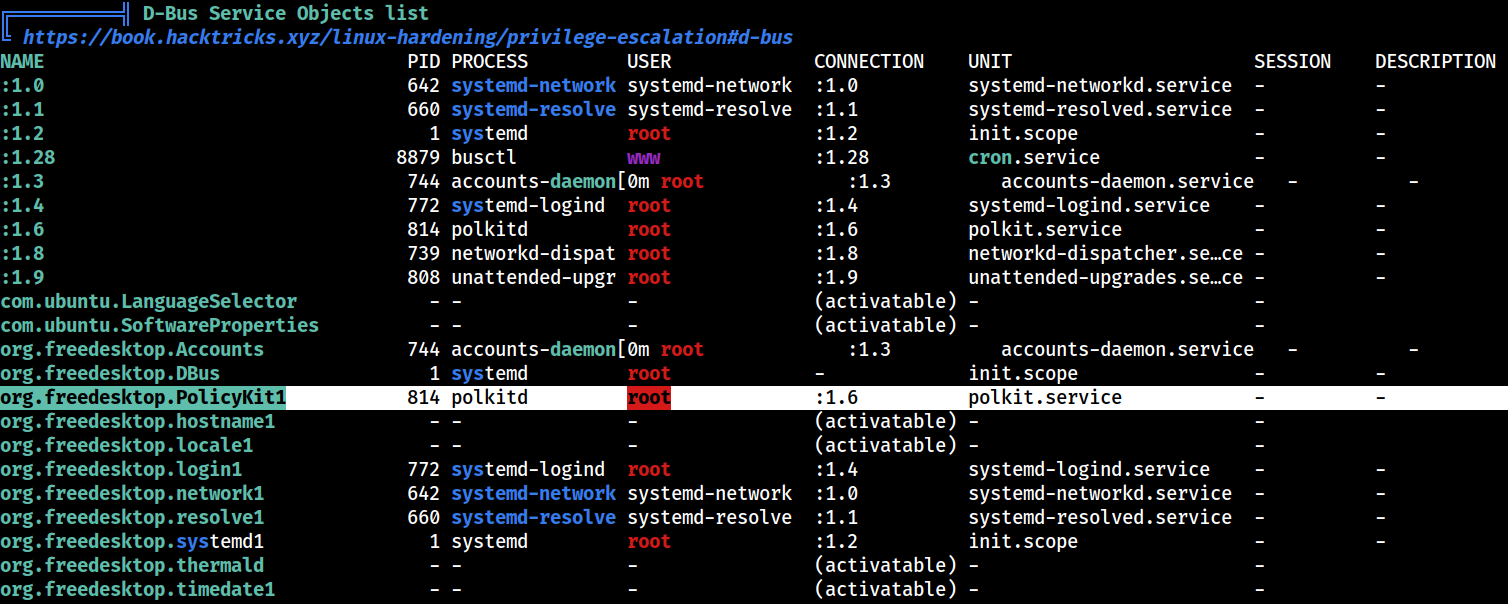The height and width of the screenshot is (604, 1508).
Task: Click unattended-upgrades.se…ce unit text
Action: [1106, 277]
